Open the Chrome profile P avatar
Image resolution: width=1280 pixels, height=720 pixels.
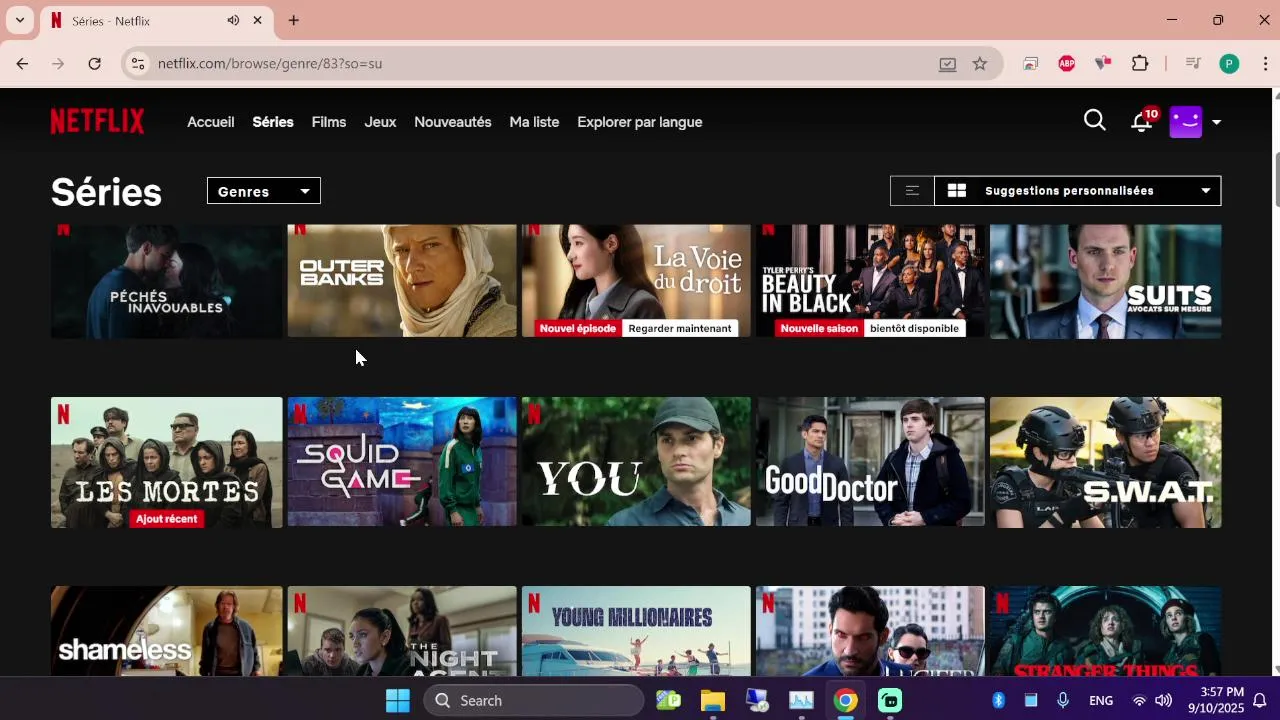(x=1229, y=63)
